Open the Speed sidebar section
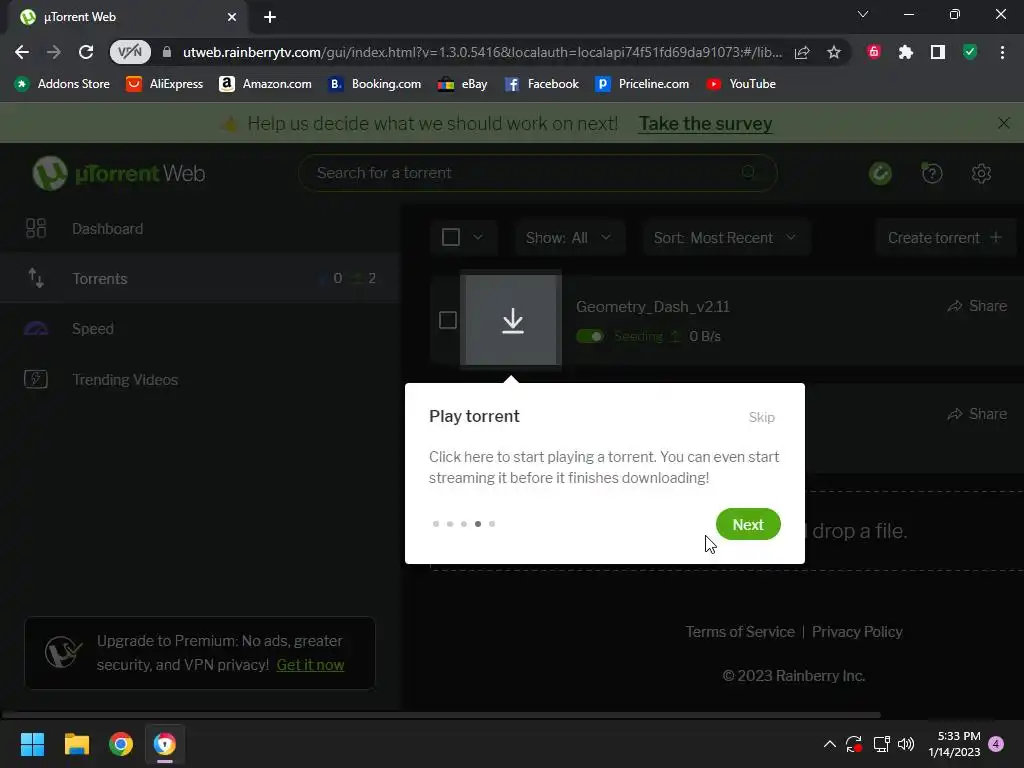Viewport: 1024px width, 768px height. [x=200, y=328]
